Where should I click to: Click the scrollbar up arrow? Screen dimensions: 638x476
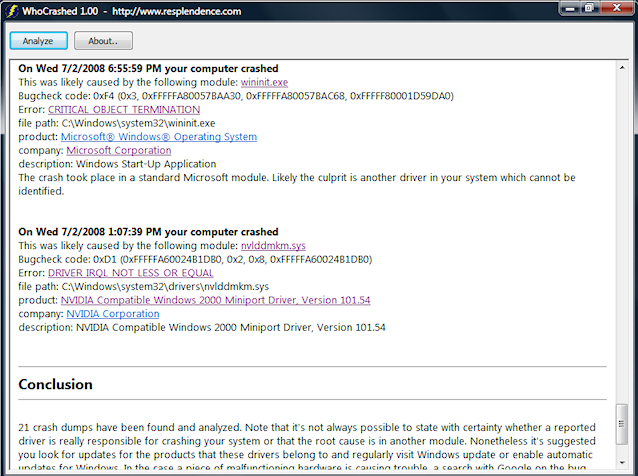622,67
